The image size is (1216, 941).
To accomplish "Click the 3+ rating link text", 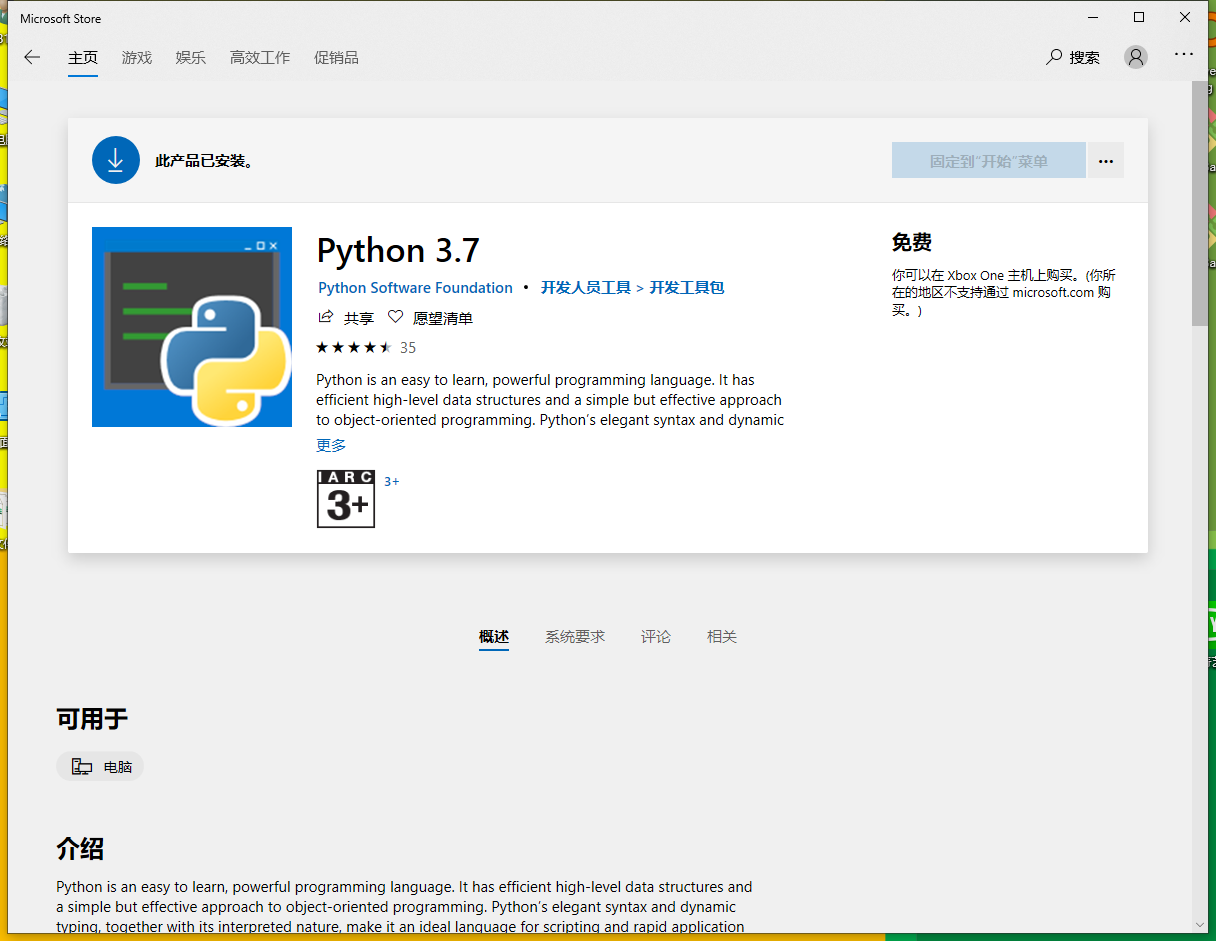I will click(392, 481).
